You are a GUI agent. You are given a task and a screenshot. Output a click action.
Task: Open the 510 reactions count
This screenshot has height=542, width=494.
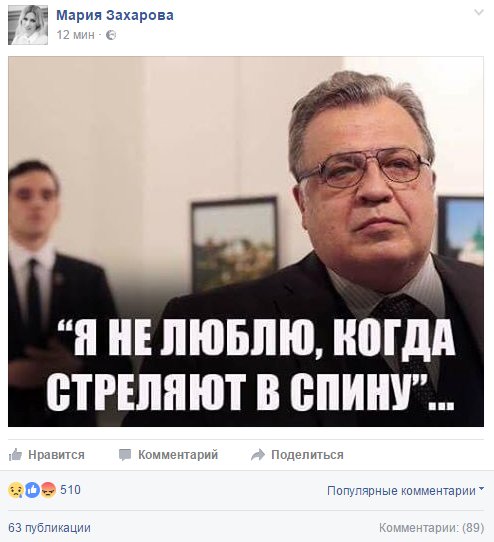tap(71, 490)
